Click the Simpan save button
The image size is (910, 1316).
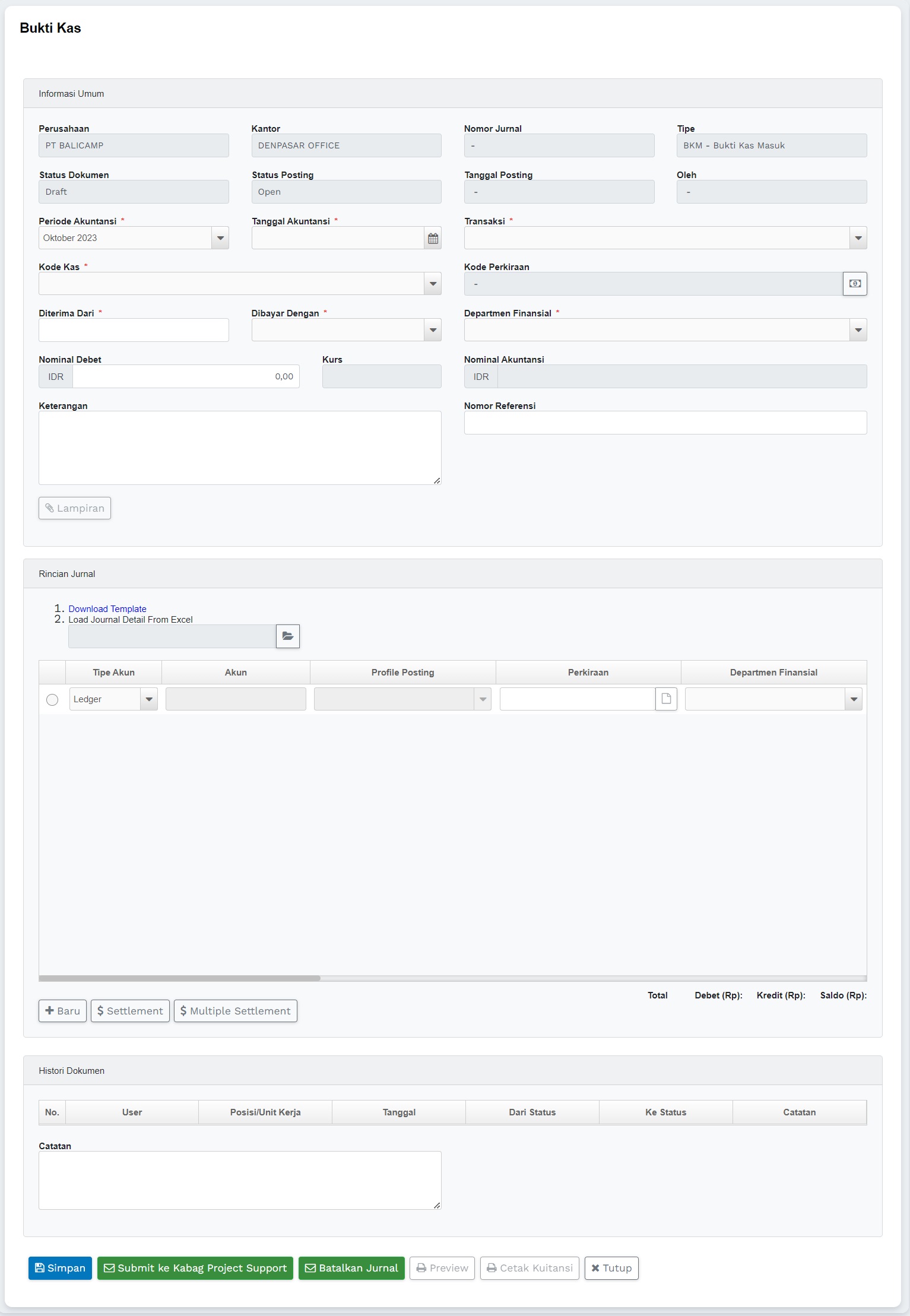click(x=60, y=1268)
